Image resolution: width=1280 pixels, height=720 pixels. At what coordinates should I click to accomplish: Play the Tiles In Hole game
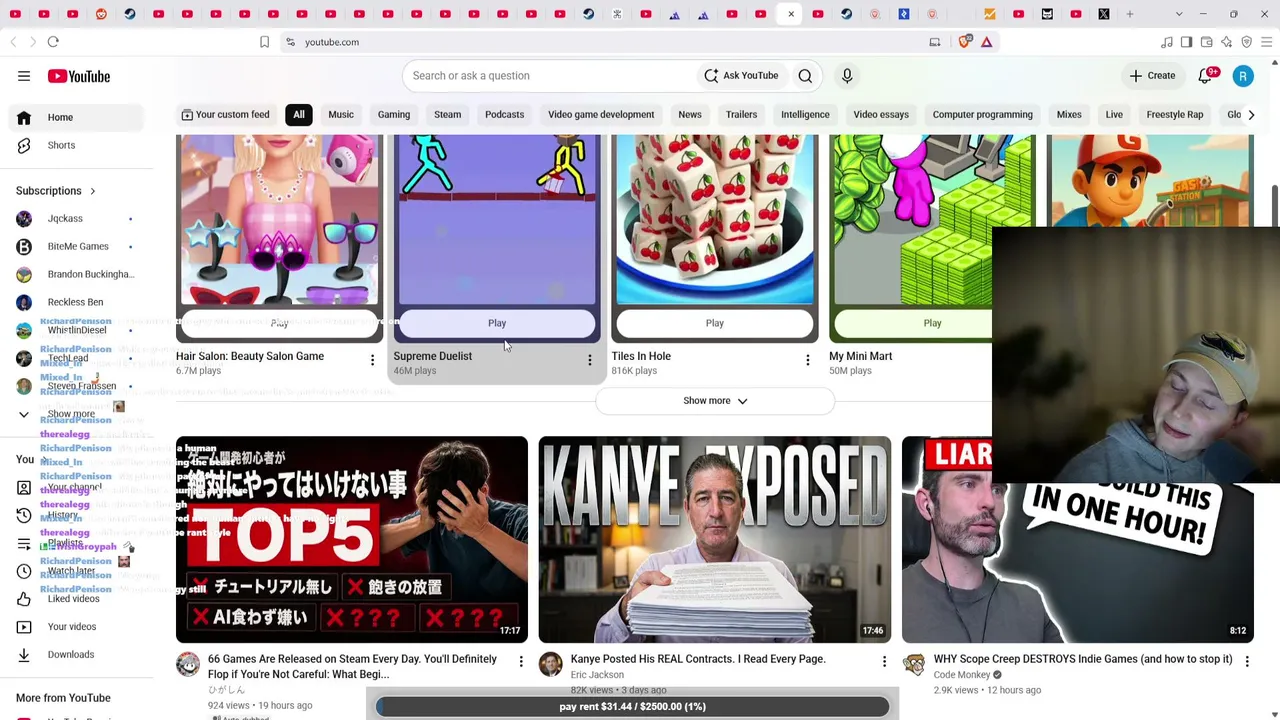715,323
